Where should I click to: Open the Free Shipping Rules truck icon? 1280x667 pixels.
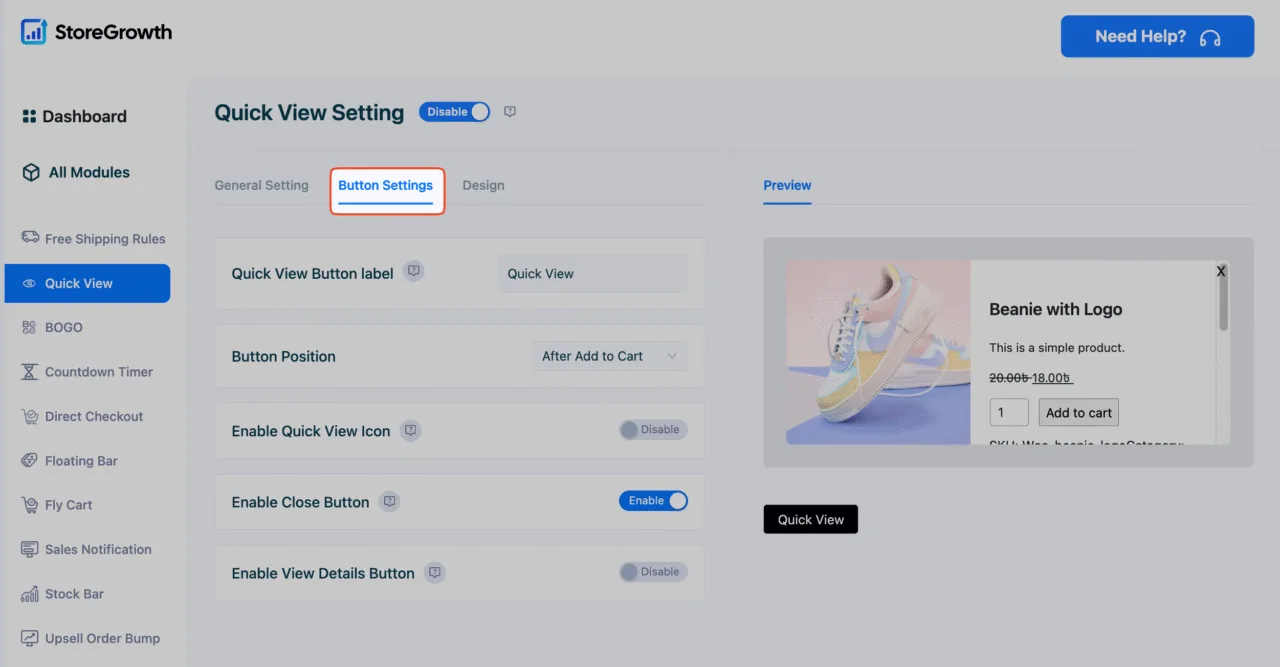click(x=30, y=238)
